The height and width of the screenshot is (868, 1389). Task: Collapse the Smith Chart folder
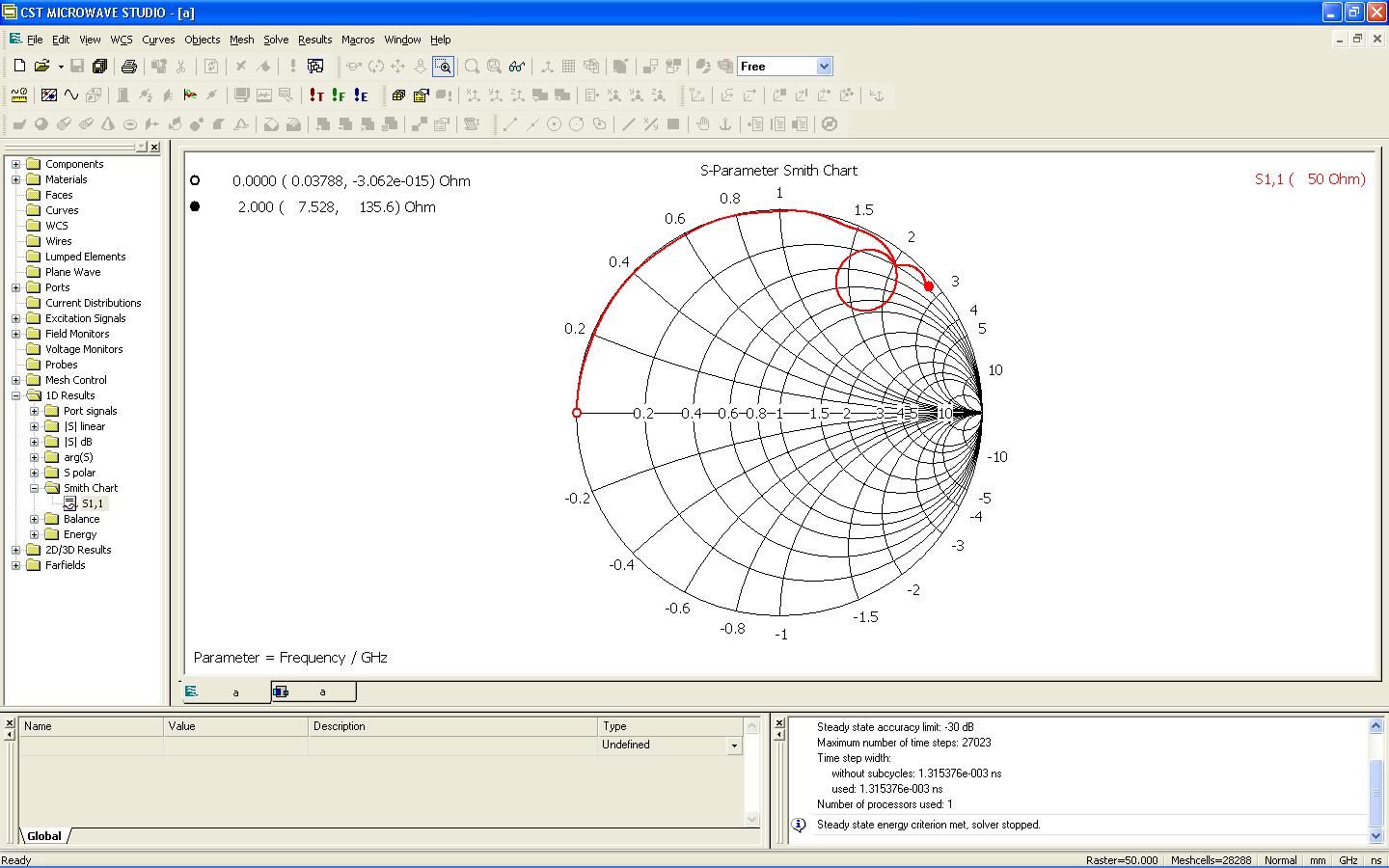[34, 488]
